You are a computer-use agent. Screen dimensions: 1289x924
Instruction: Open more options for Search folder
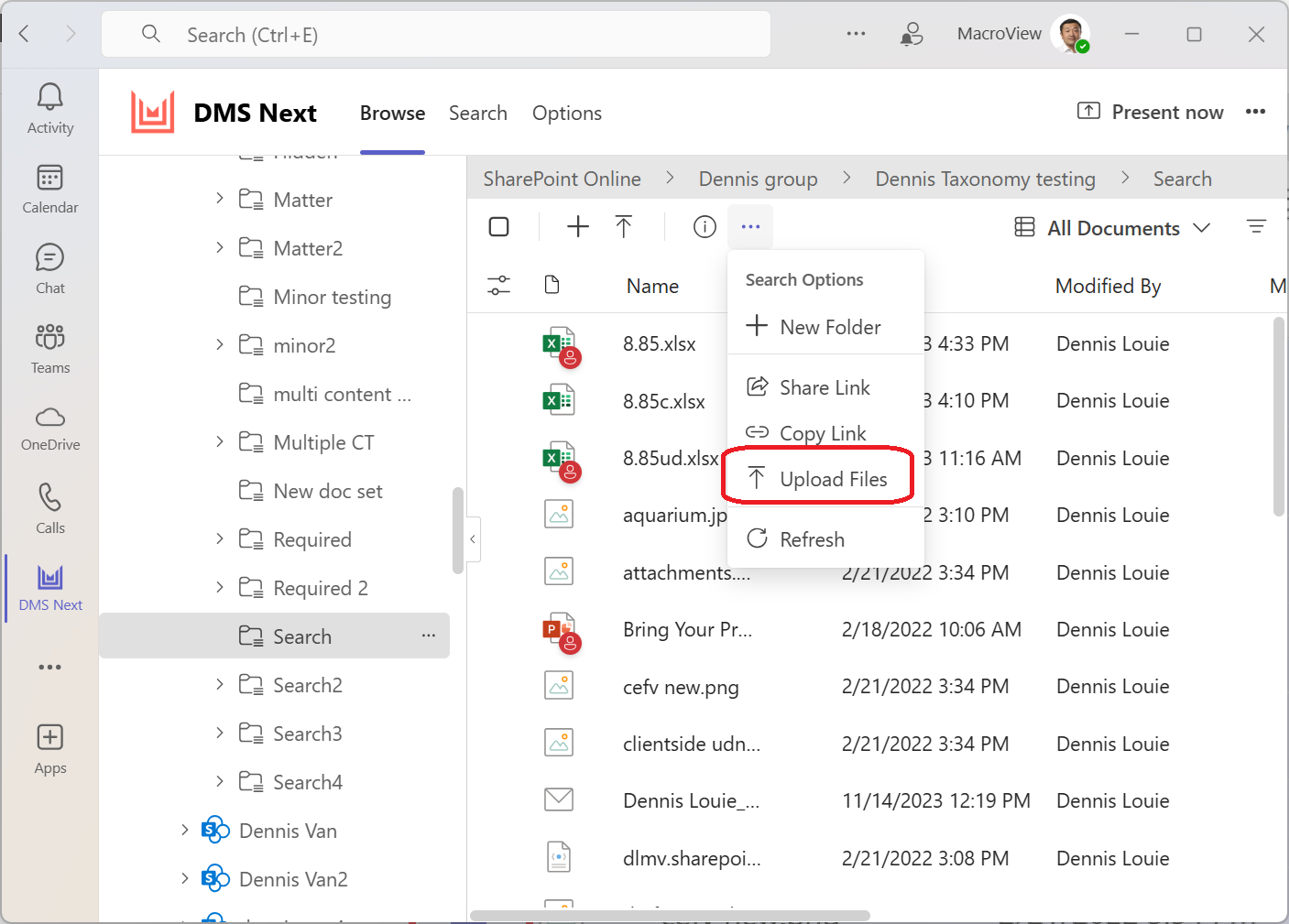[x=429, y=636]
